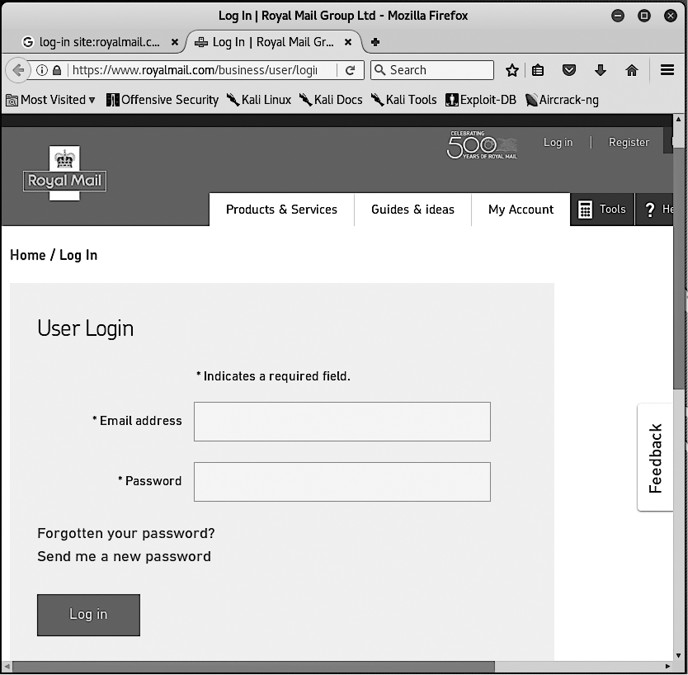Click the Send me a new password link
The width and height of the screenshot is (688, 675).
[124, 556]
